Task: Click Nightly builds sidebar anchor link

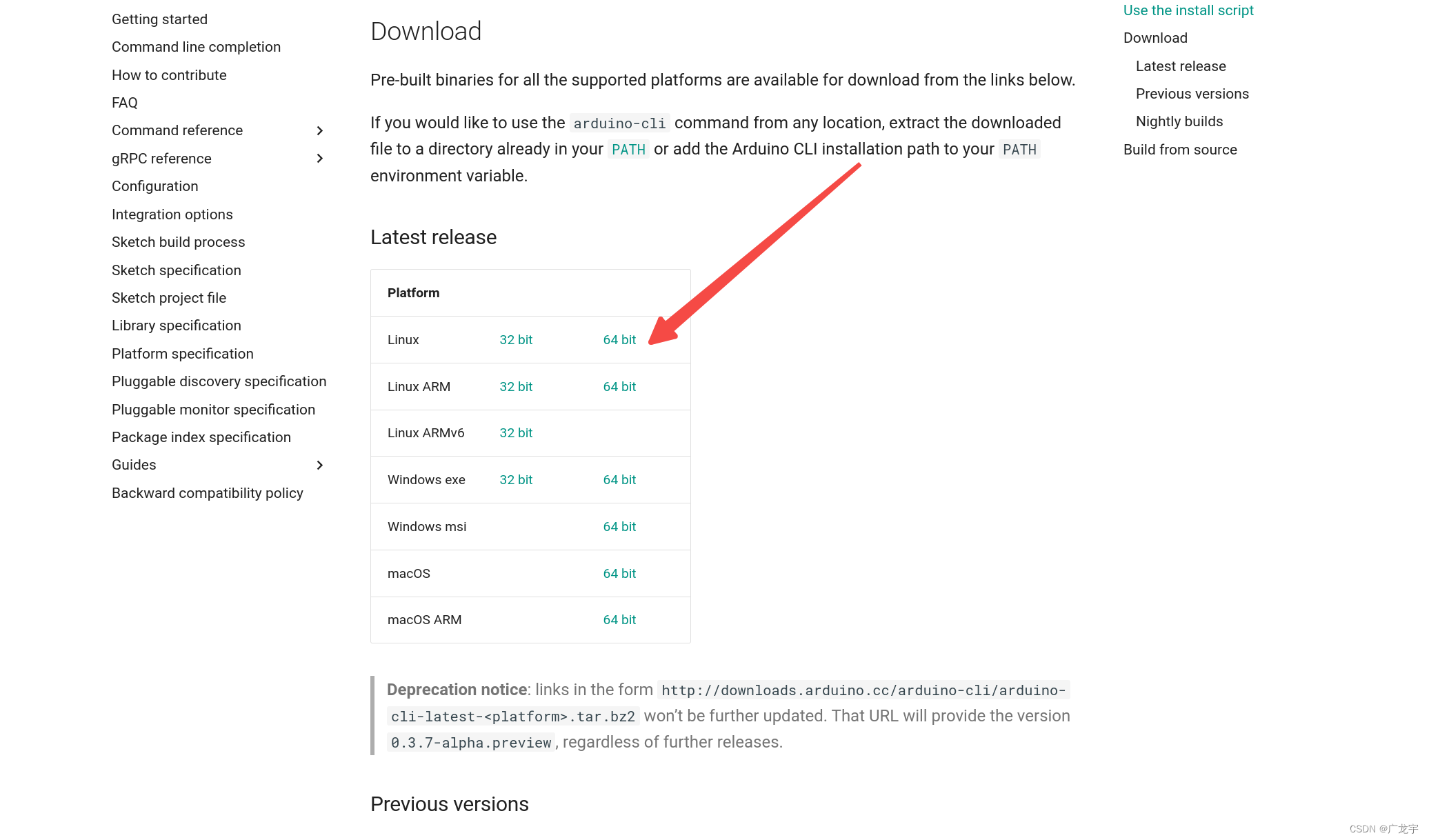Action: 1179,121
